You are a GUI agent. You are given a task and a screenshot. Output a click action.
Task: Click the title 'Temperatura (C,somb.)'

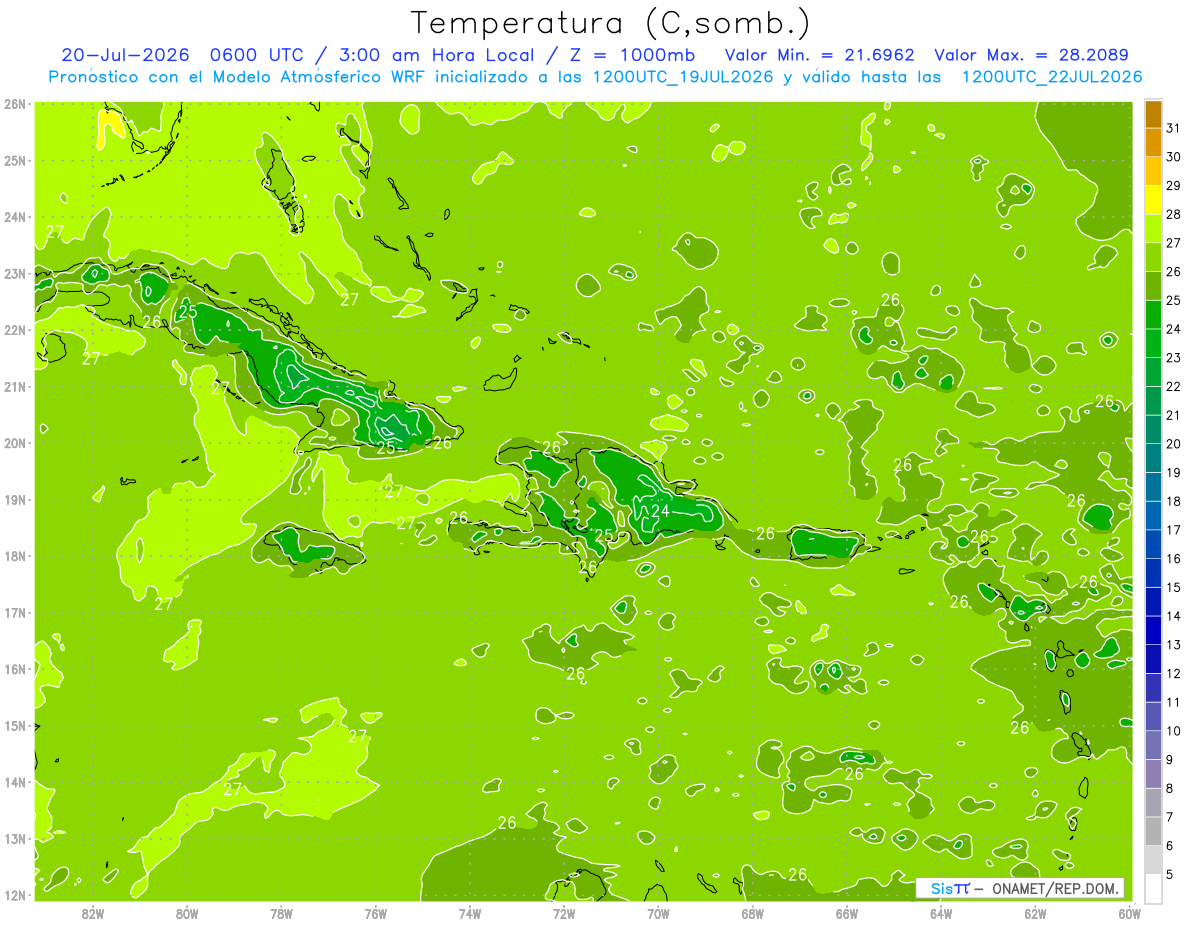pyautogui.click(x=610, y=24)
